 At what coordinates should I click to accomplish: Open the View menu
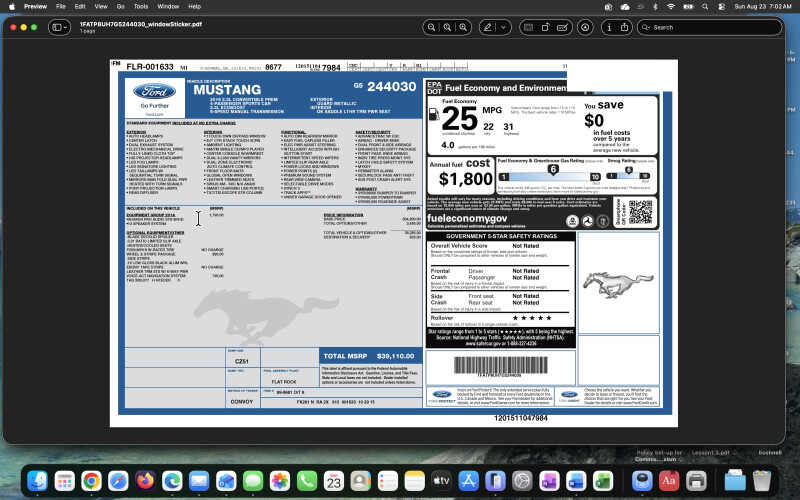click(x=101, y=7)
